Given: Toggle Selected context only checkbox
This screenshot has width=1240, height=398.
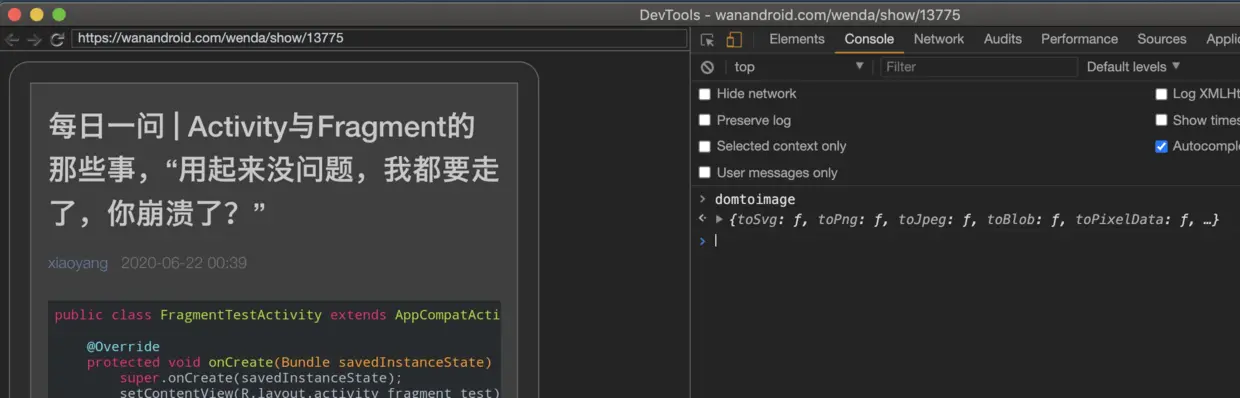Looking at the screenshot, I should (x=705, y=146).
